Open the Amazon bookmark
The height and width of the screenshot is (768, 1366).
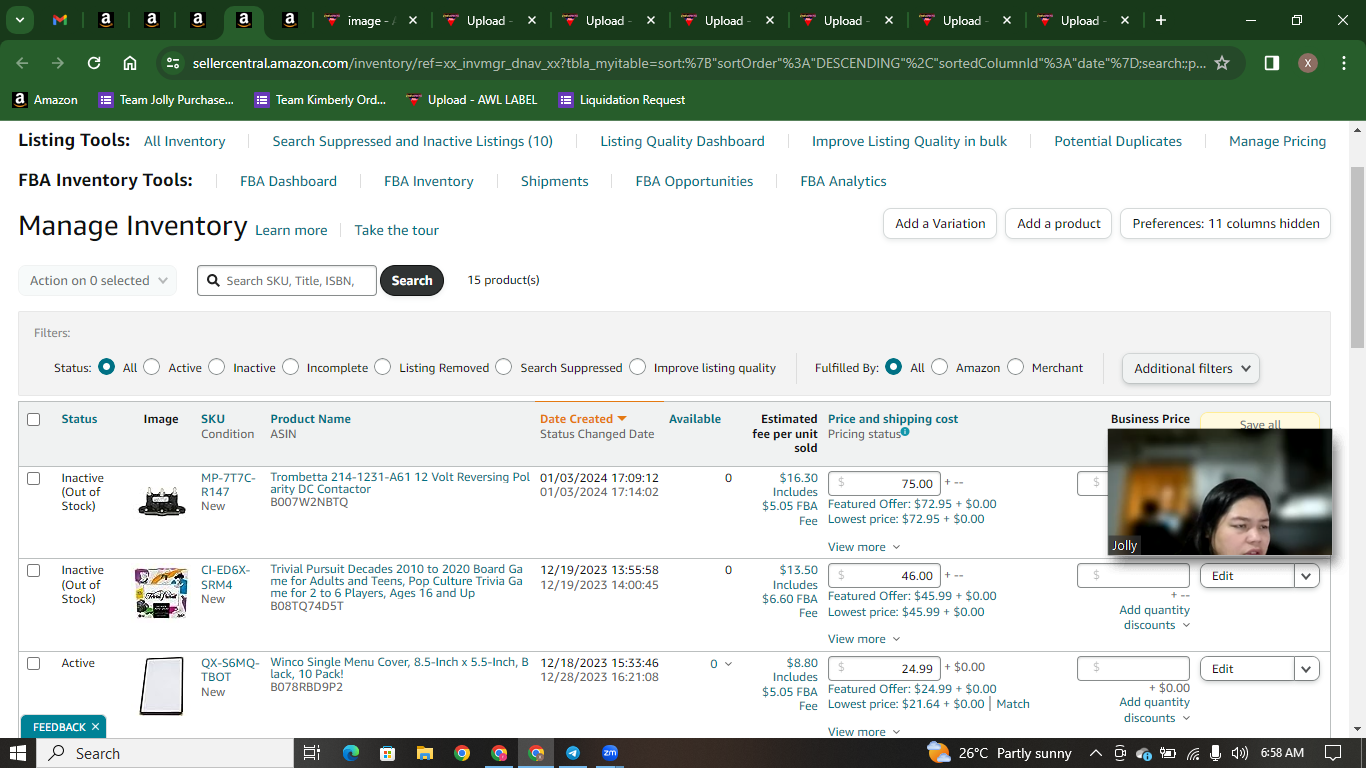45,100
